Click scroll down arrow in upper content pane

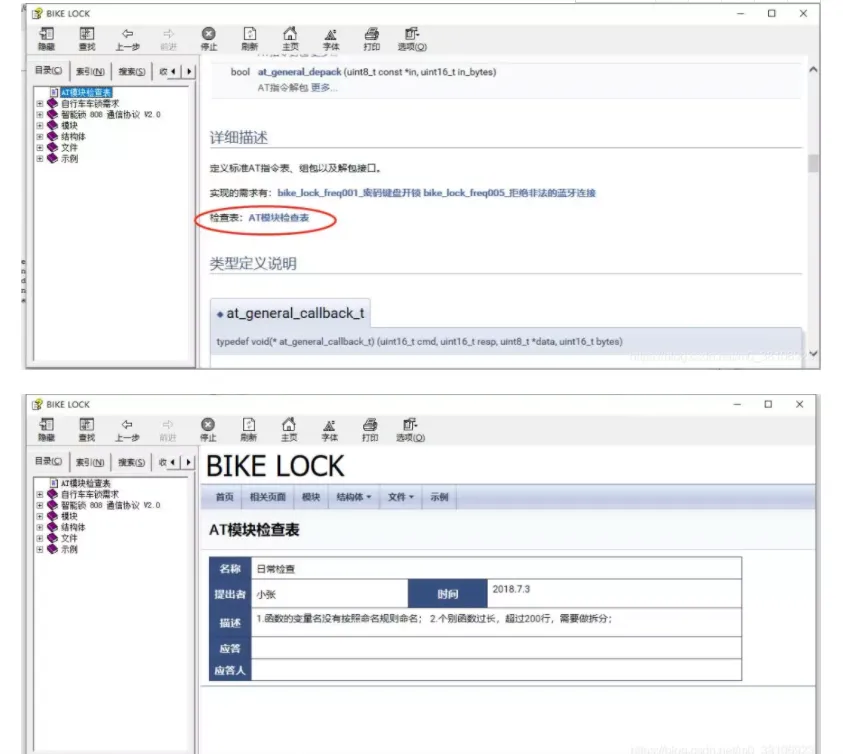coord(813,353)
